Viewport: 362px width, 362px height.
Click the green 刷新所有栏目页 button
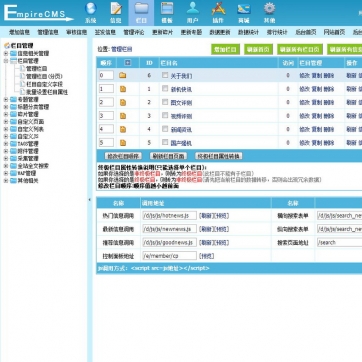[300, 49]
